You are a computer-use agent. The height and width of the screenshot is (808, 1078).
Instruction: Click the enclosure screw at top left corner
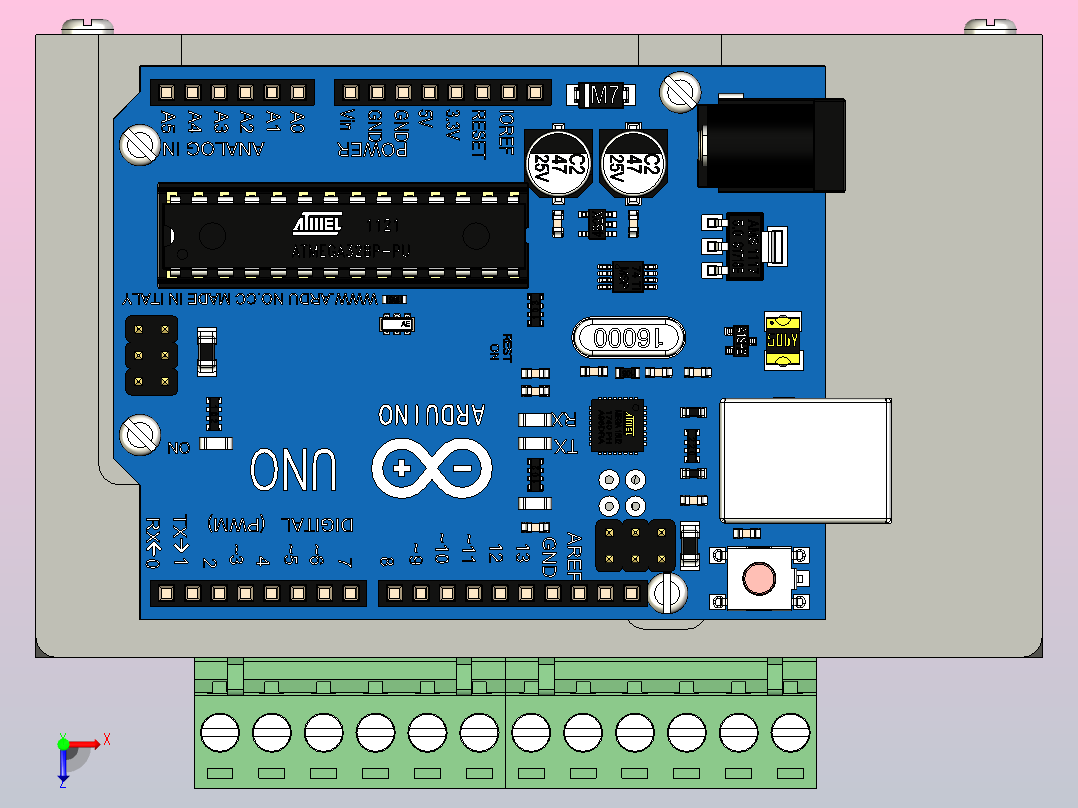click(88, 27)
